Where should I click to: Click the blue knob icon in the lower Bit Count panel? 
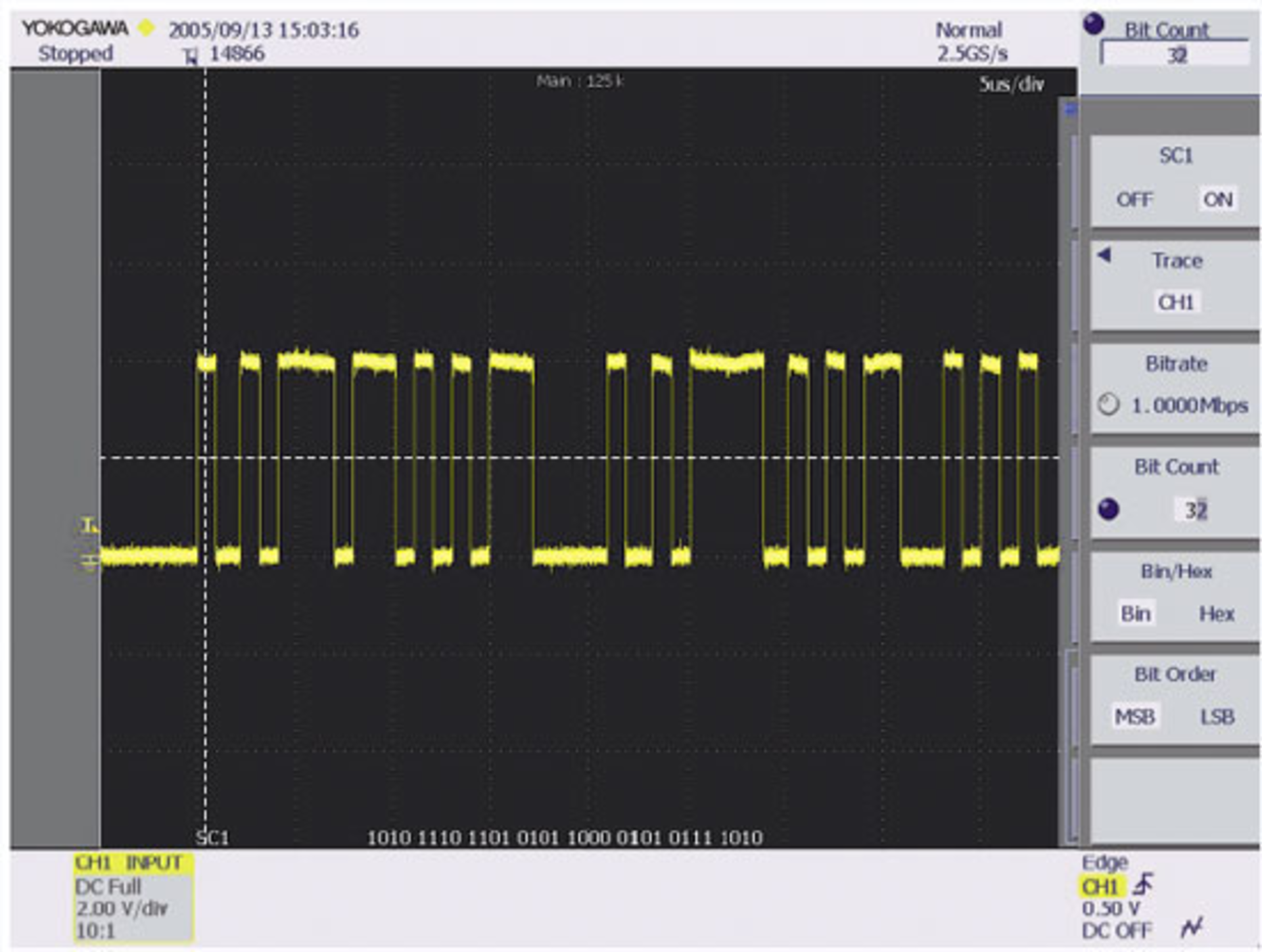click(x=1108, y=509)
